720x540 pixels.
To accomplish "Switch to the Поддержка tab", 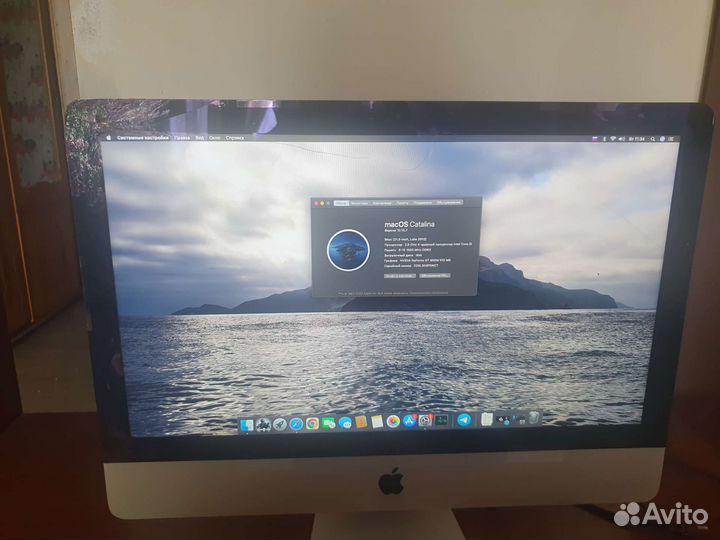I will click(x=423, y=203).
